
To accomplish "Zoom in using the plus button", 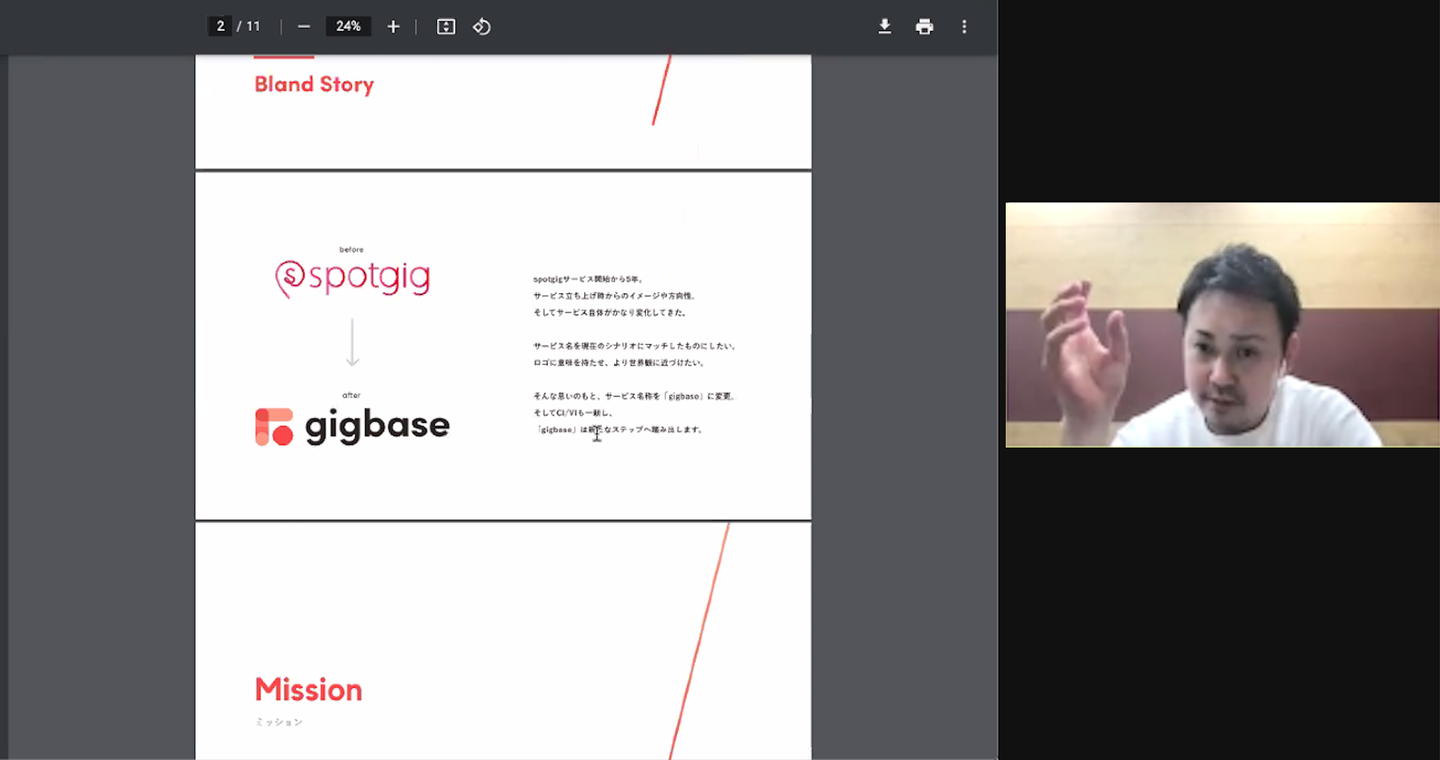I will (393, 27).
